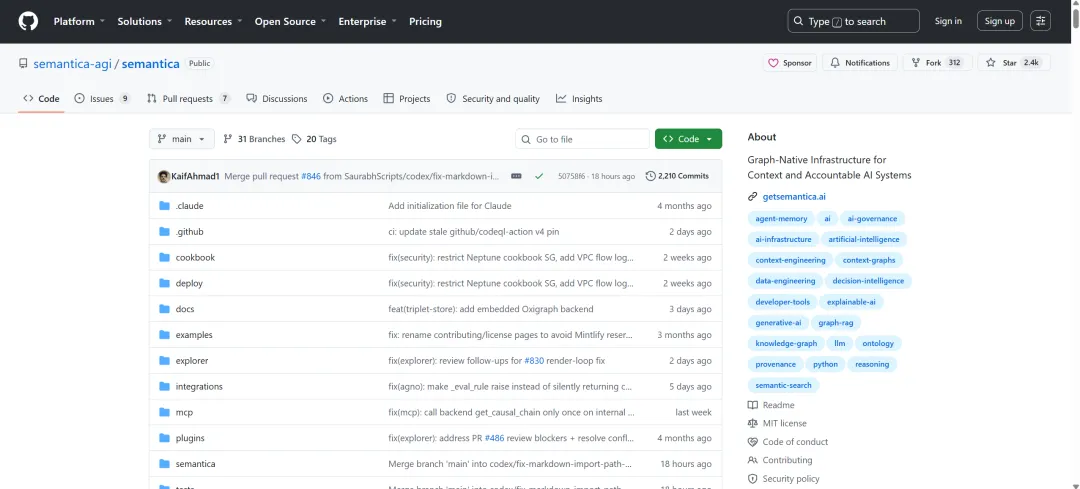This screenshot has width=1080, height=489.
Task: Switch to the Pull requests tab
Action: coord(189,98)
